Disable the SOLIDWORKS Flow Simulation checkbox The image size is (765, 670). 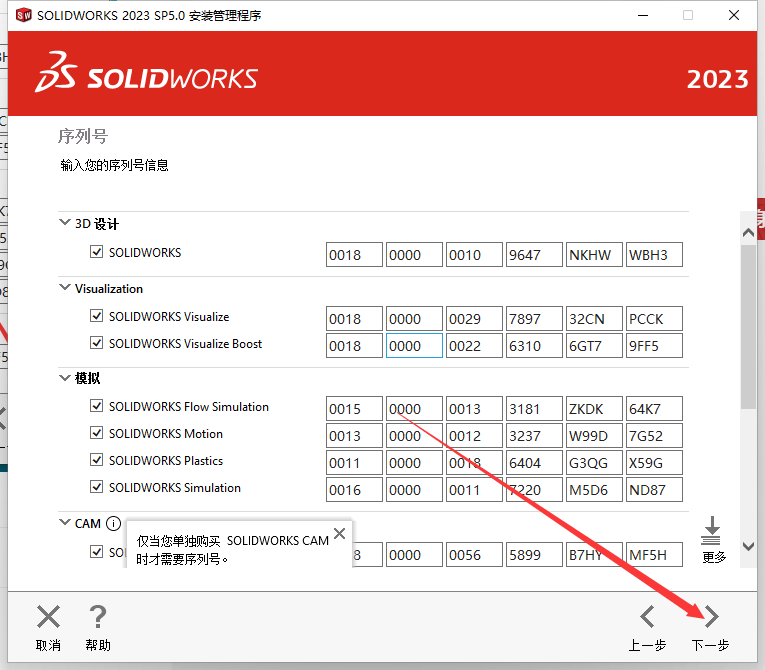97,407
